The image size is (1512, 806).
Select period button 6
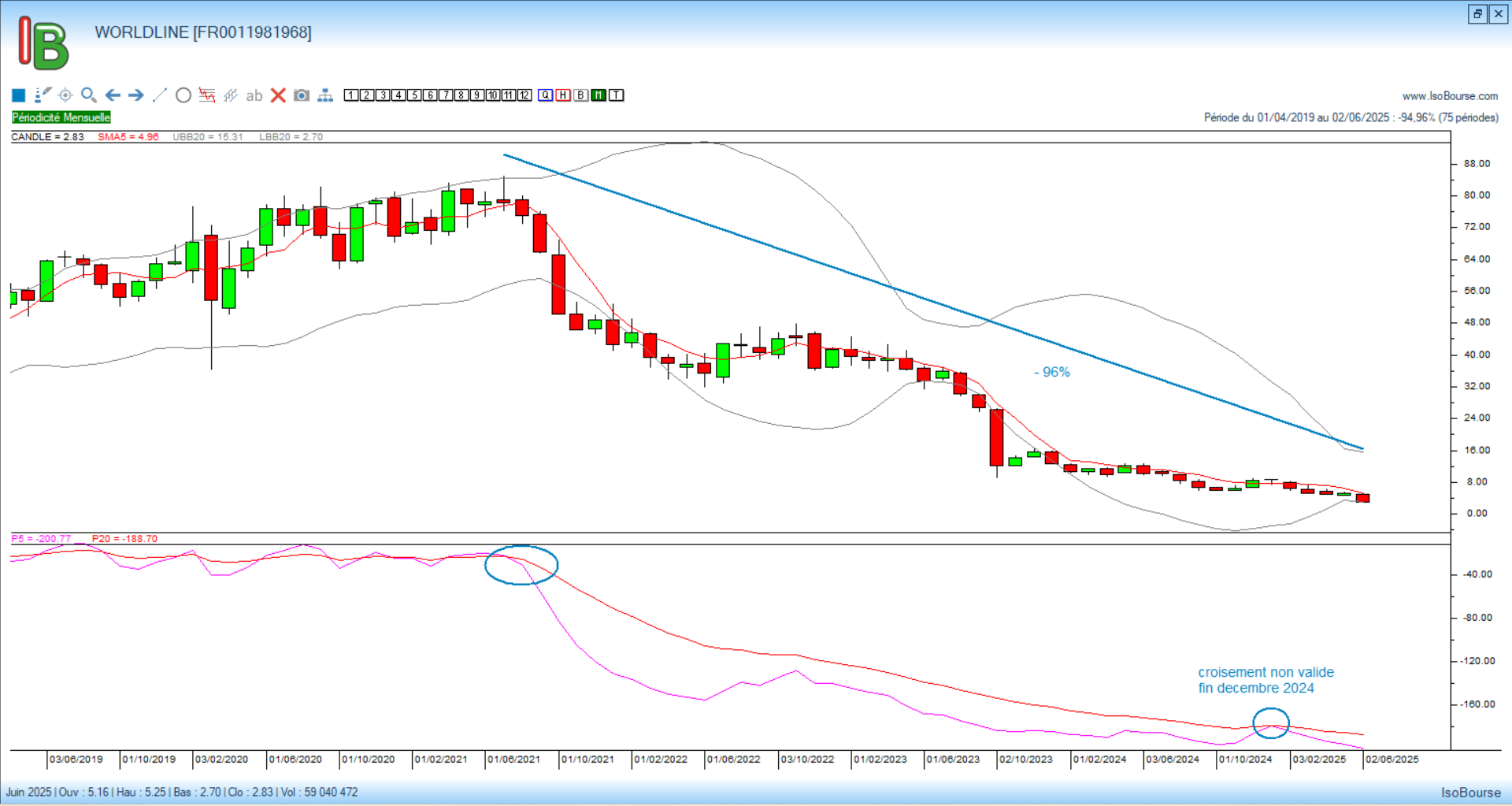pos(430,95)
